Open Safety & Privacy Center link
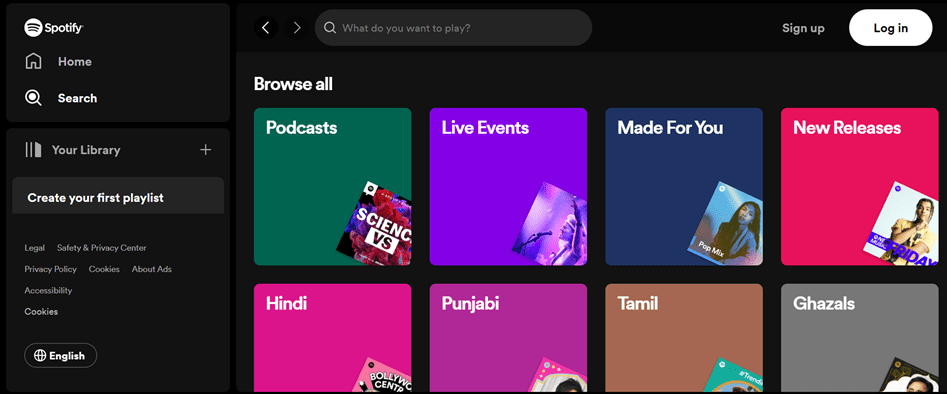 coord(101,248)
